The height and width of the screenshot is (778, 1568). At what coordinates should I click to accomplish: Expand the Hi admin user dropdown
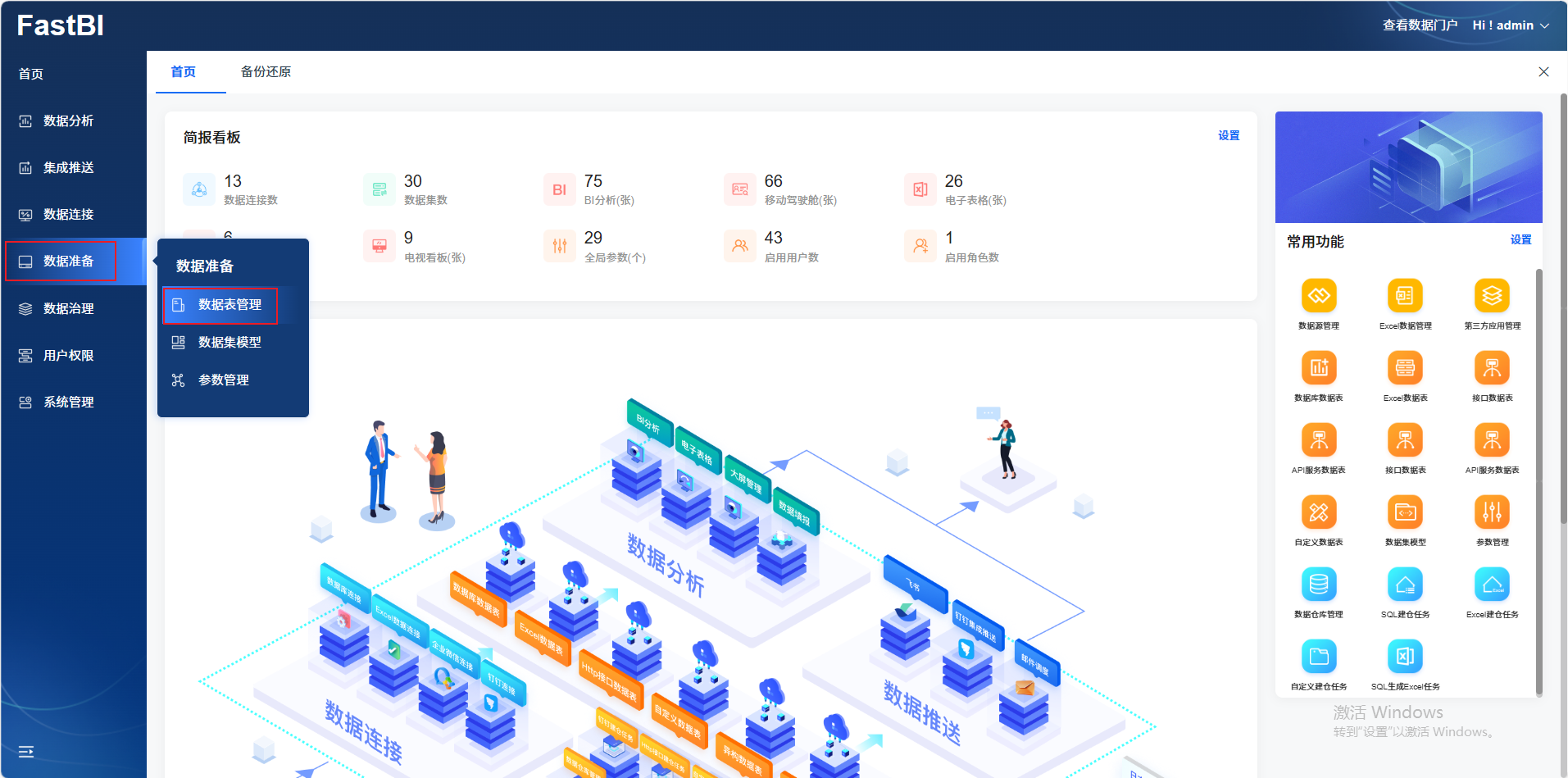1510,25
